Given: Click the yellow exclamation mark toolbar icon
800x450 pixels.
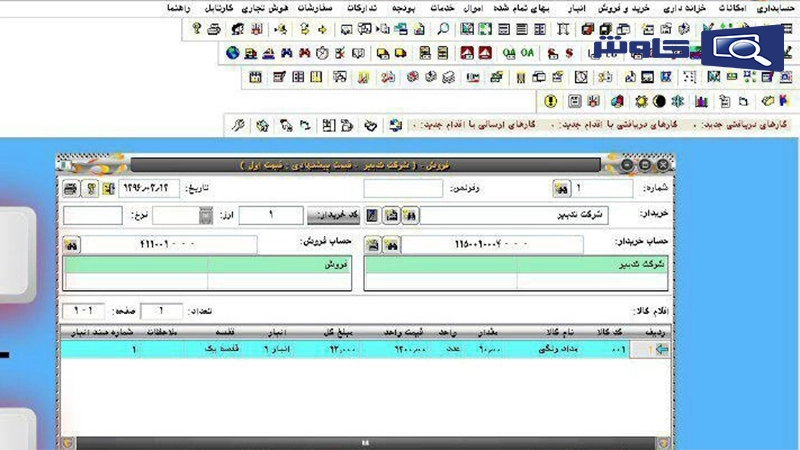Looking at the screenshot, I should point(551,101).
